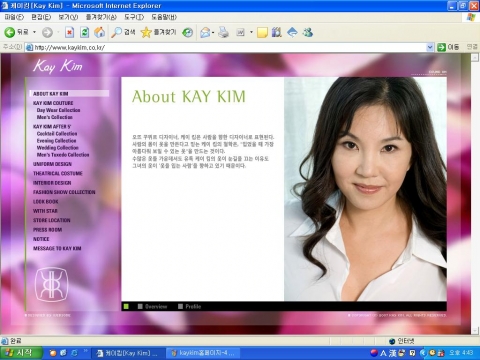Open PRESS ROOM link
This screenshot has width=480, height=360.
click(x=47, y=230)
